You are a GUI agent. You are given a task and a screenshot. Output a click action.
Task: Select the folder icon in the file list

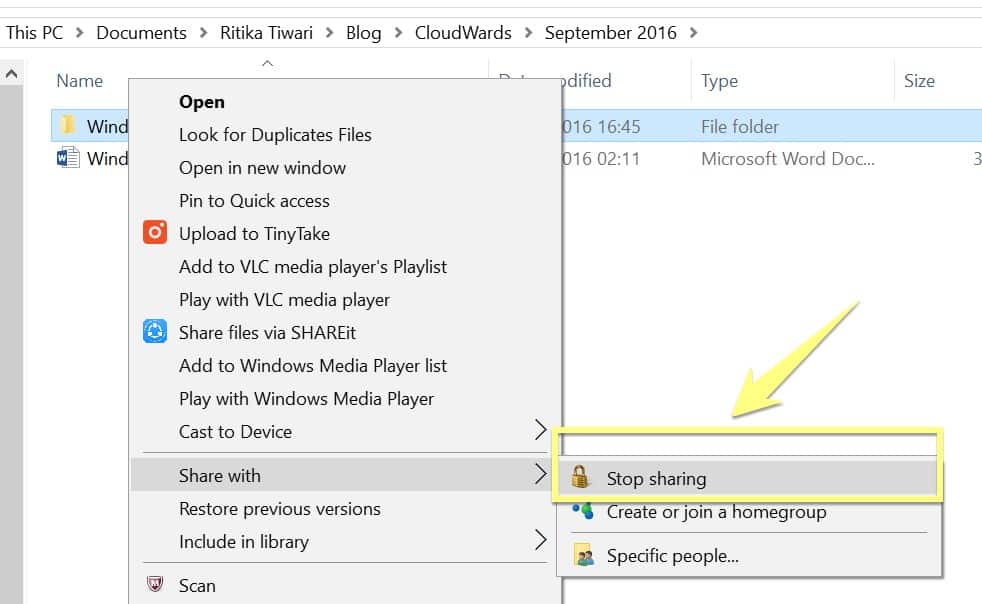click(x=68, y=125)
